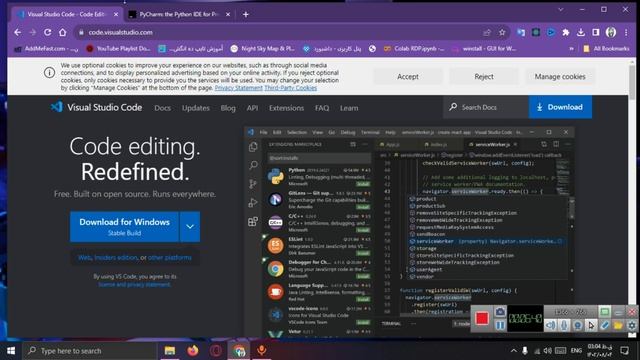Share this page via the share icon
The height and width of the screenshot is (360, 640).
pos(487,32)
